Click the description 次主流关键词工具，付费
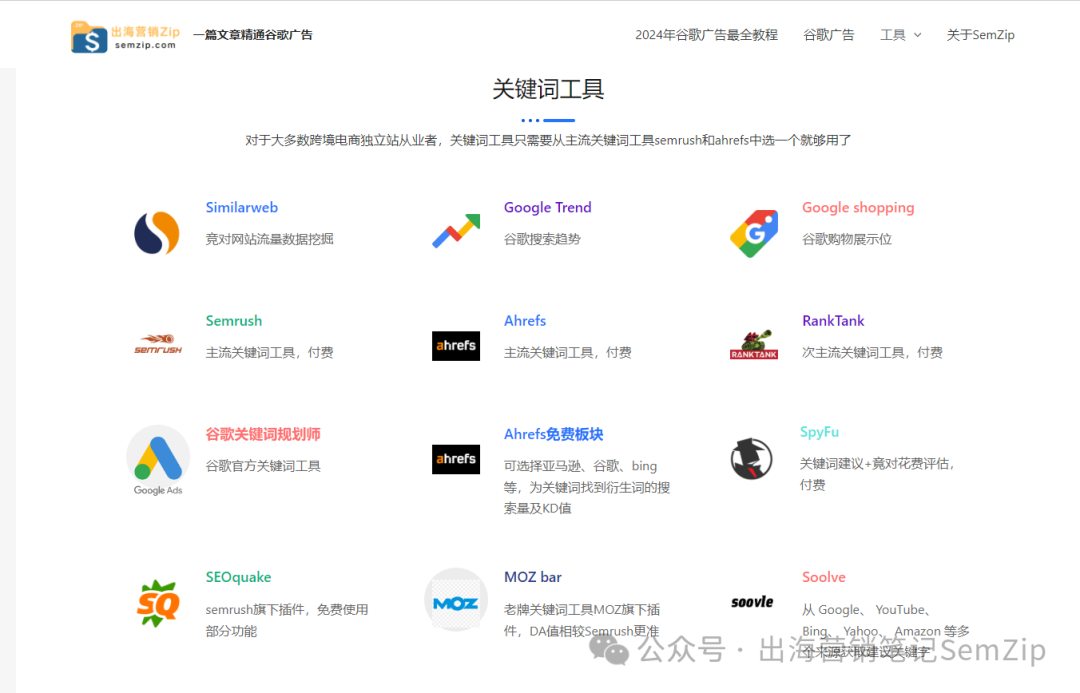Viewport: 1080px width, 693px height. click(872, 353)
